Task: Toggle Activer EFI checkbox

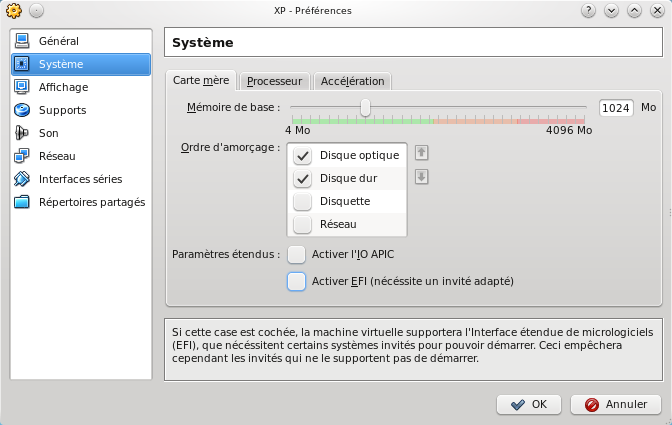Action: click(x=296, y=282)
